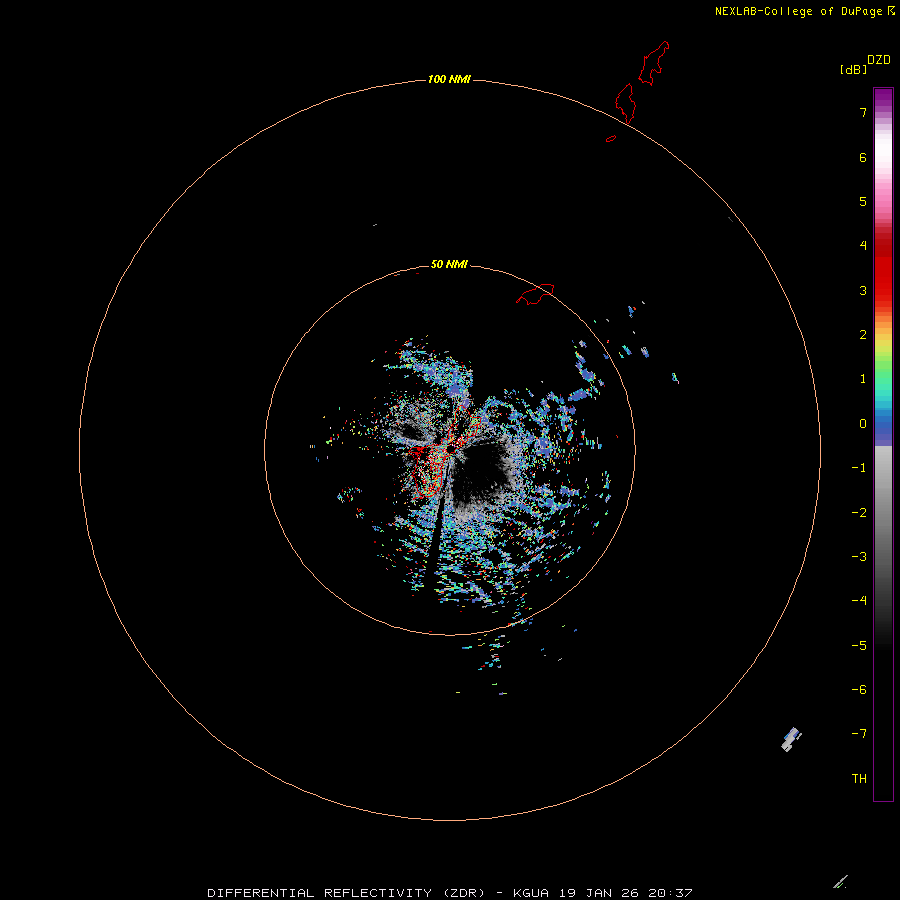The image size is (900, 900).
Task: Click the 6 tick label on the scale
Action: click(x=863, y=157)
